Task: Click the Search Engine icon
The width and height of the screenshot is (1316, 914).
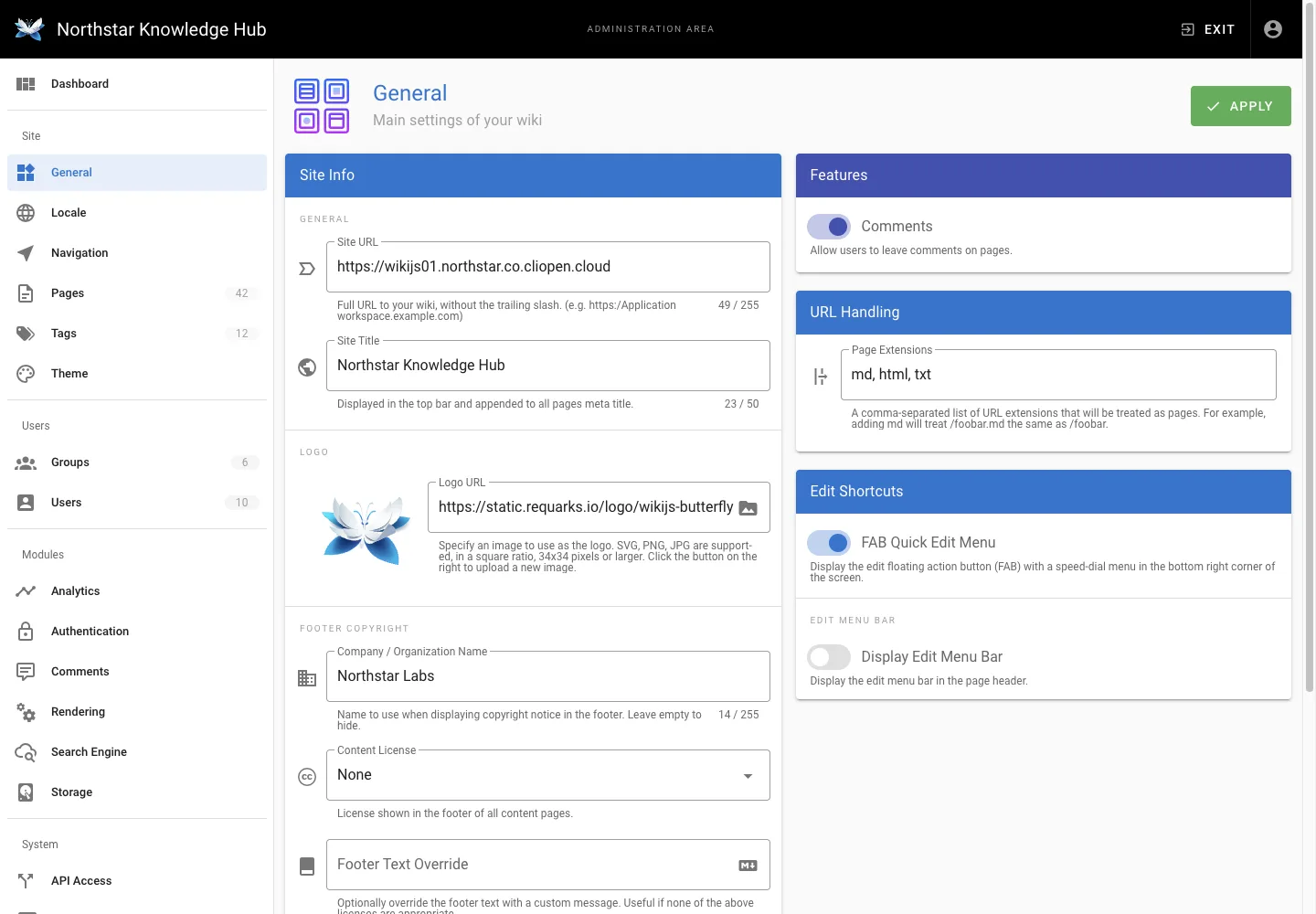Action: (x=26, y=752)
